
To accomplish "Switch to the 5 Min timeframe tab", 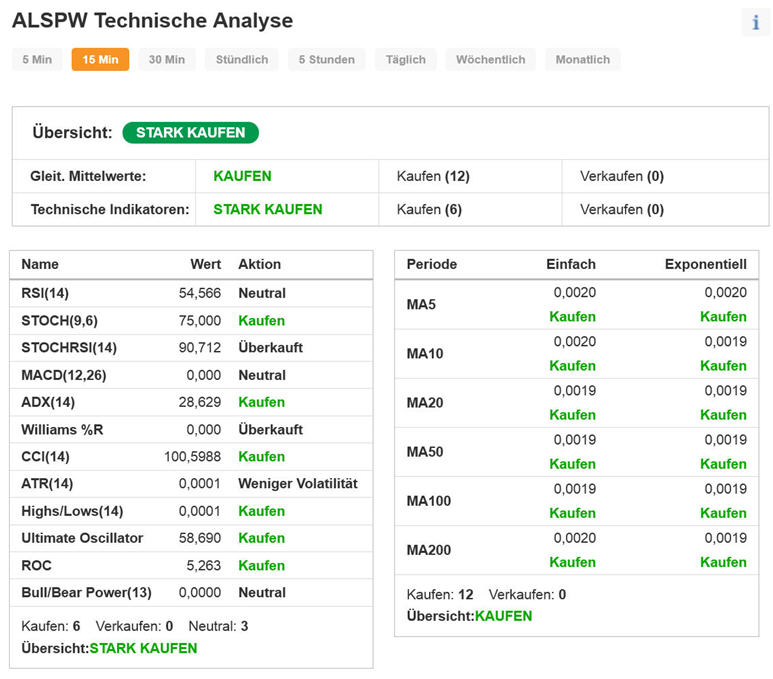I will pyautogui.click(x=37, y=60).
